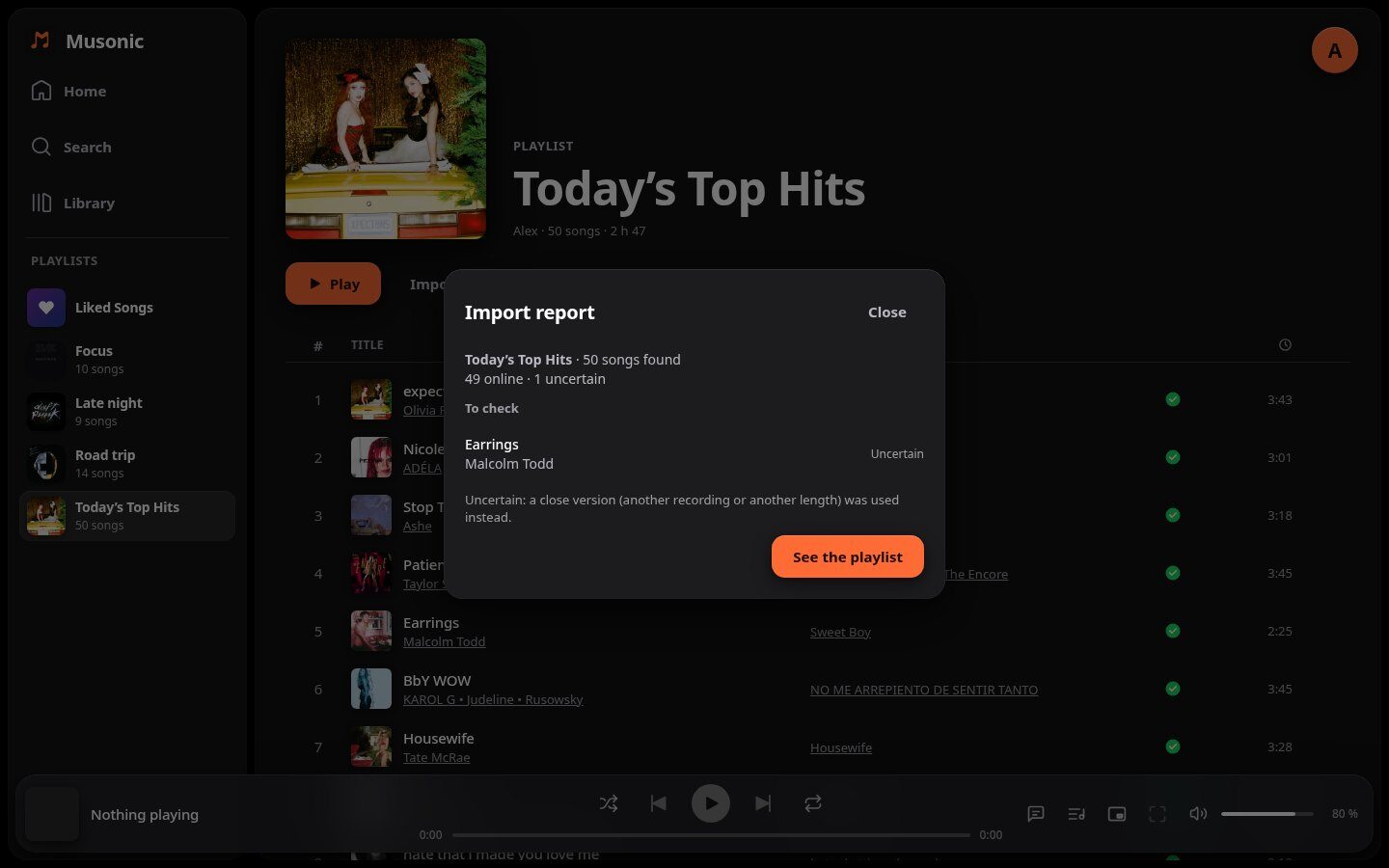The width and height of the screenshot is (1389, 868).
Task: Click the now playing artwork placeholder
Action: coord(52,814)
